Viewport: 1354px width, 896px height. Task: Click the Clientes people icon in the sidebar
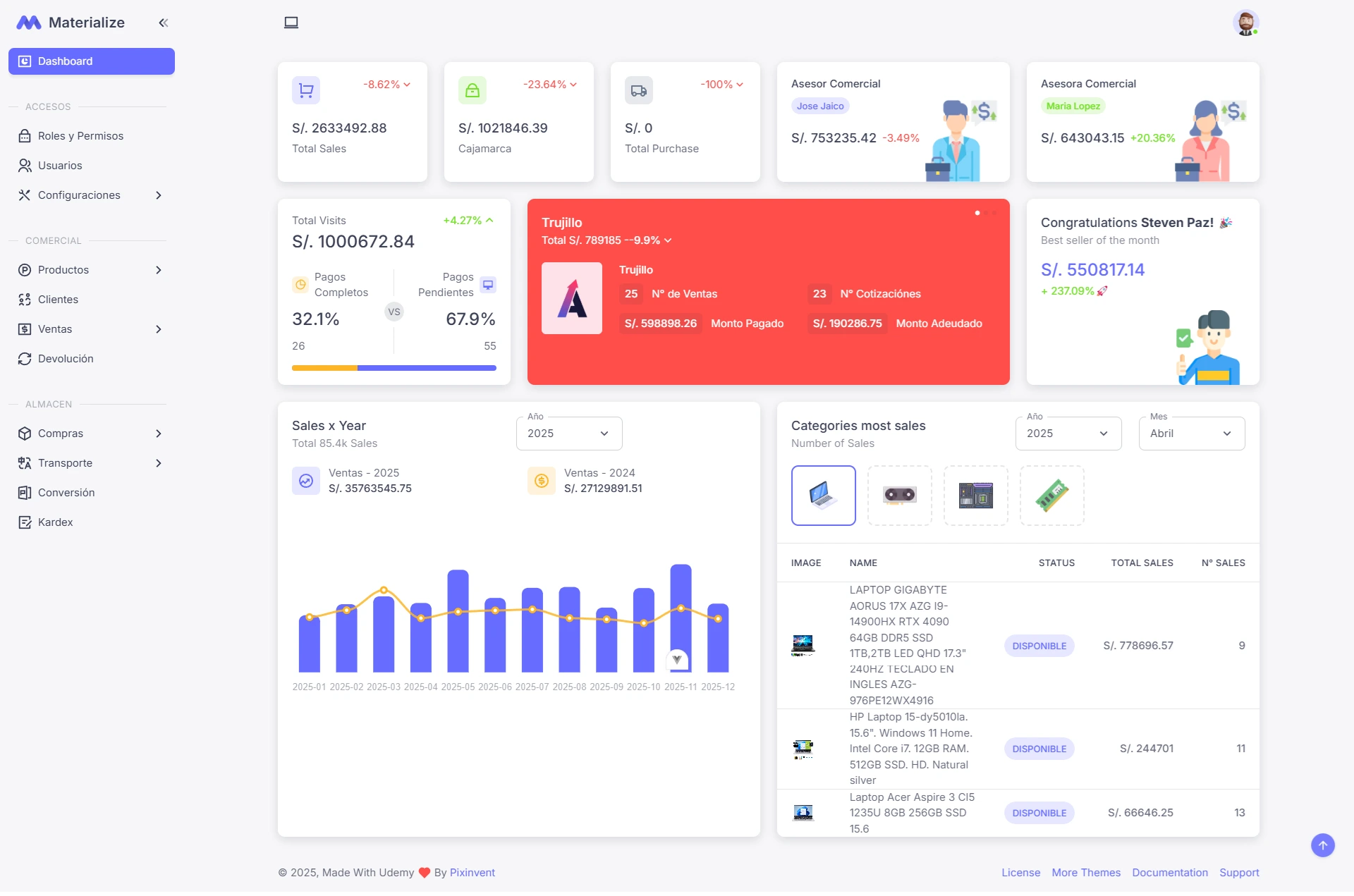23,299
